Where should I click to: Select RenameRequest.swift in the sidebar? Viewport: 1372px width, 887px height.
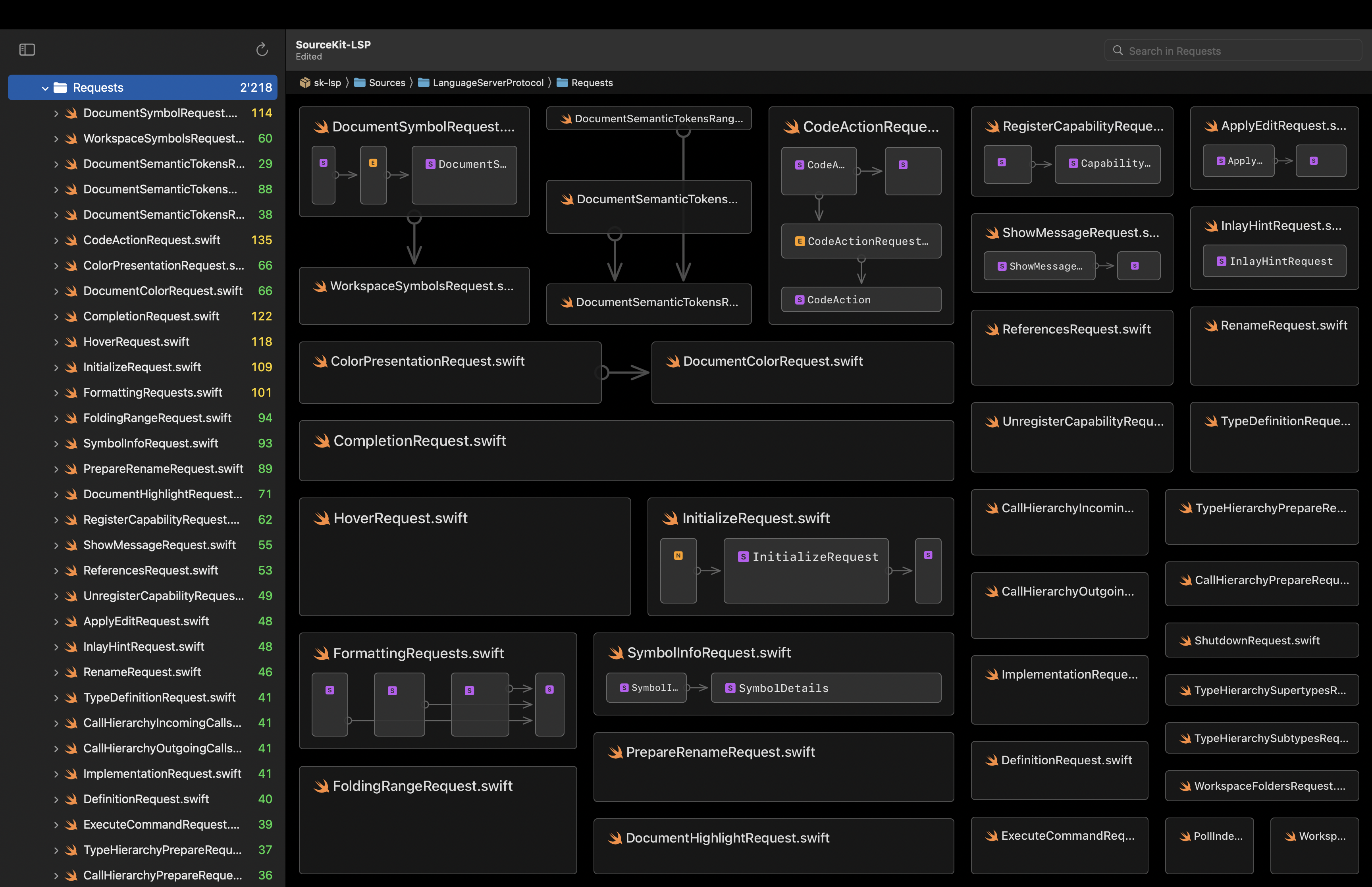(x=143, y=671)
